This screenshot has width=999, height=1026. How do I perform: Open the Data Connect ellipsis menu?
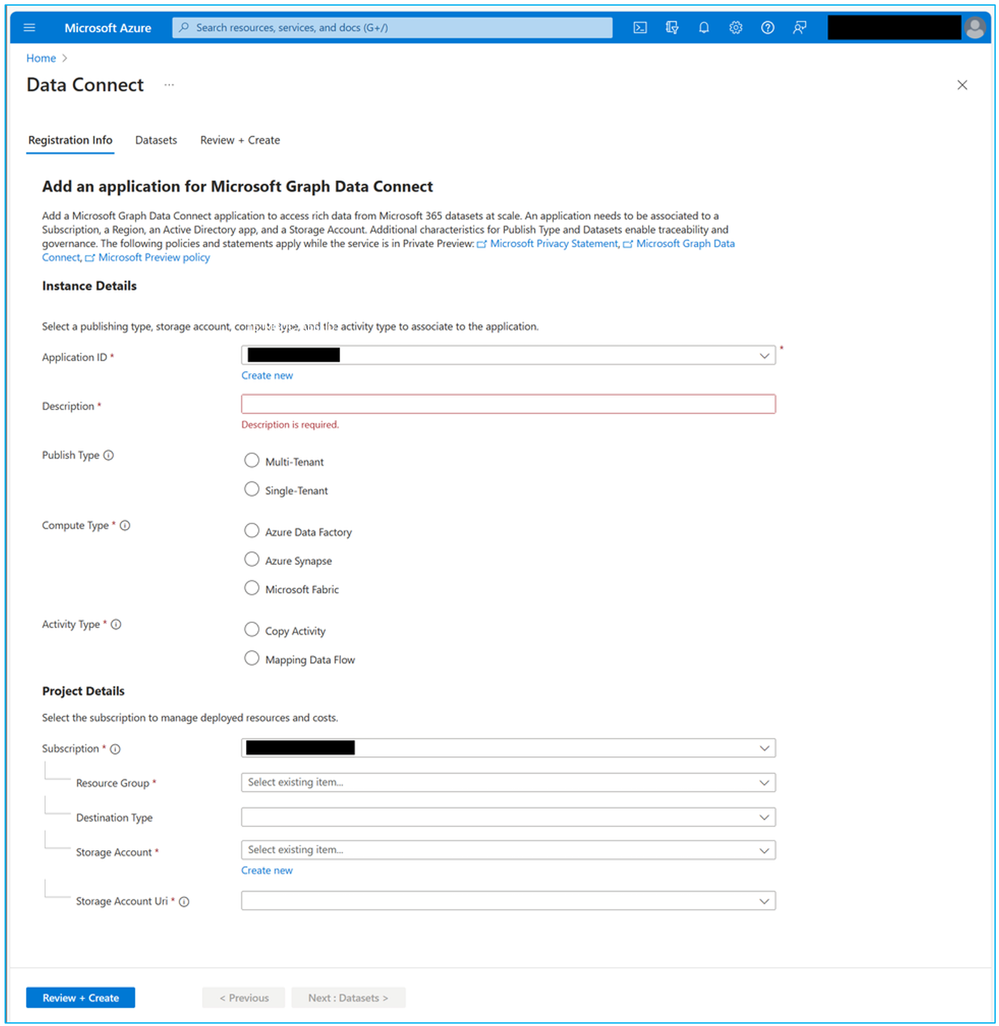tap(169, 85)
